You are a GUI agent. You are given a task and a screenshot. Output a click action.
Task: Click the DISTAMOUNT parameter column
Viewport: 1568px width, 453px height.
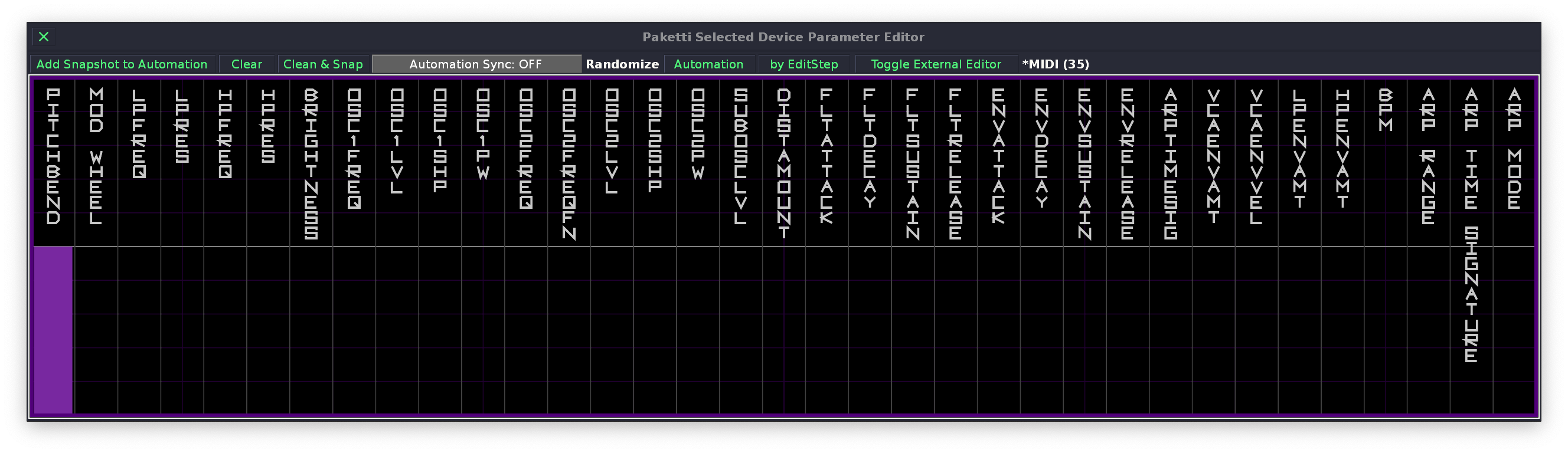[x=784, y=330]
